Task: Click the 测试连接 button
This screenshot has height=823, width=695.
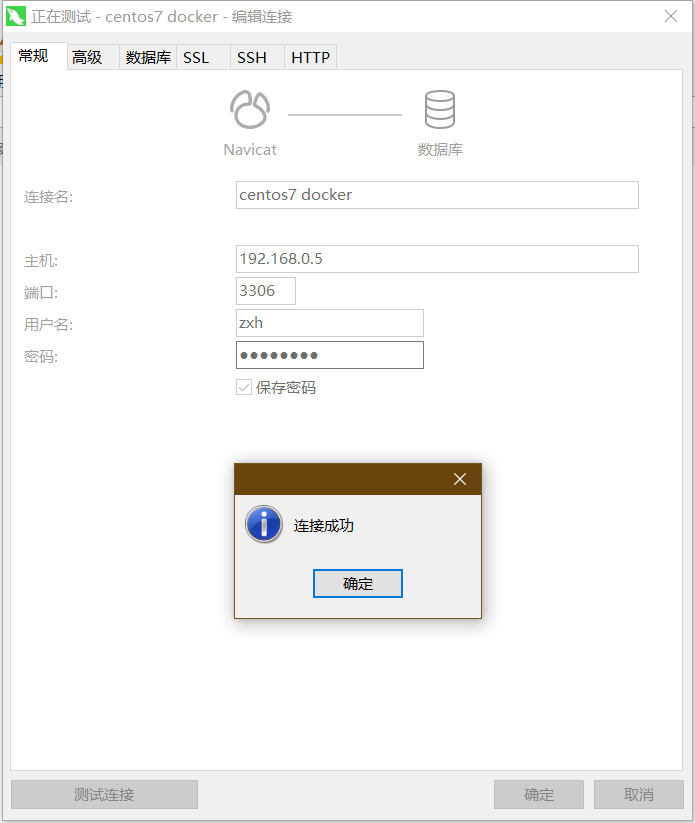Action: (104, 794)
